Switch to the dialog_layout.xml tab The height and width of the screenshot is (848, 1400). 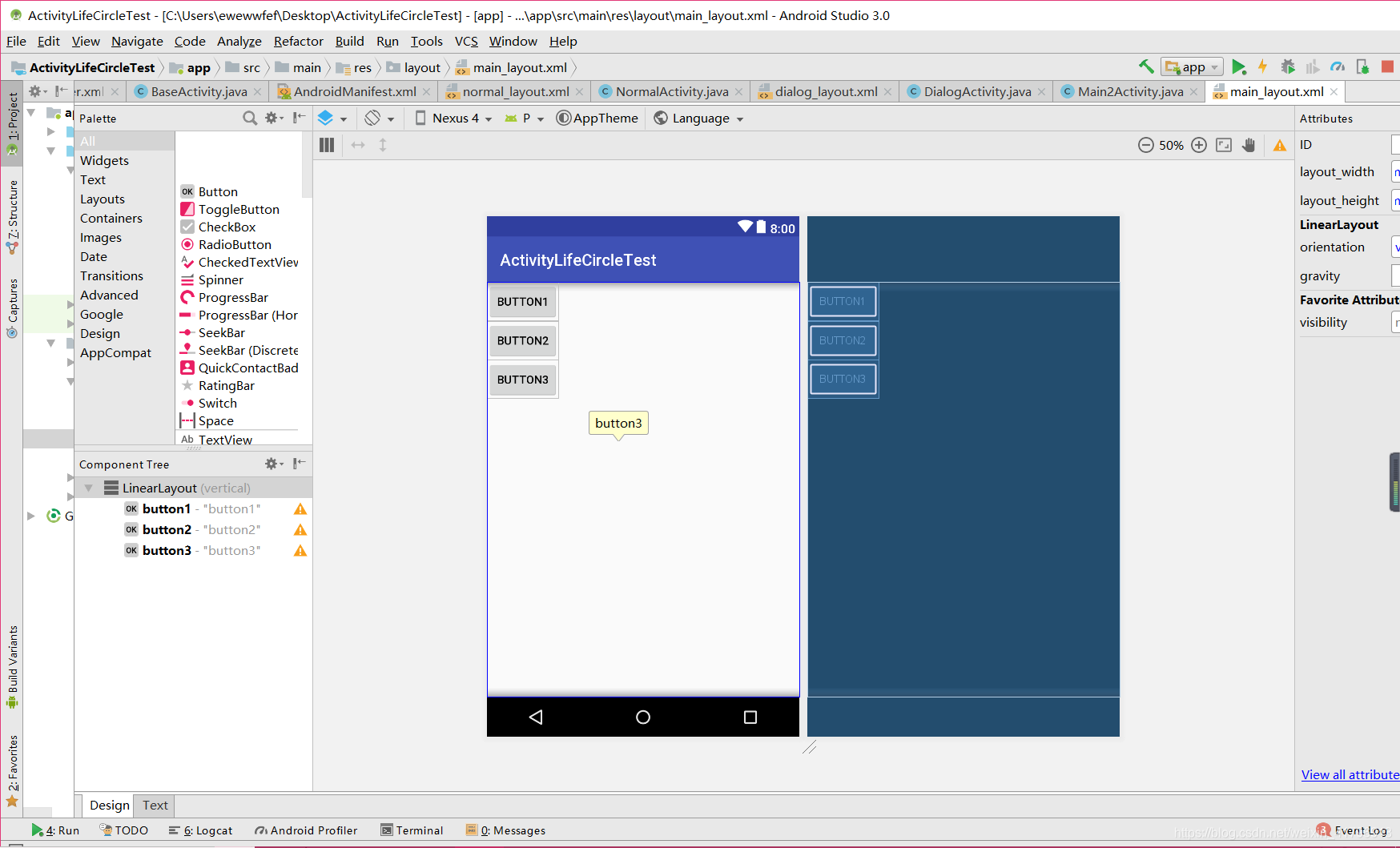click(826, 92)
